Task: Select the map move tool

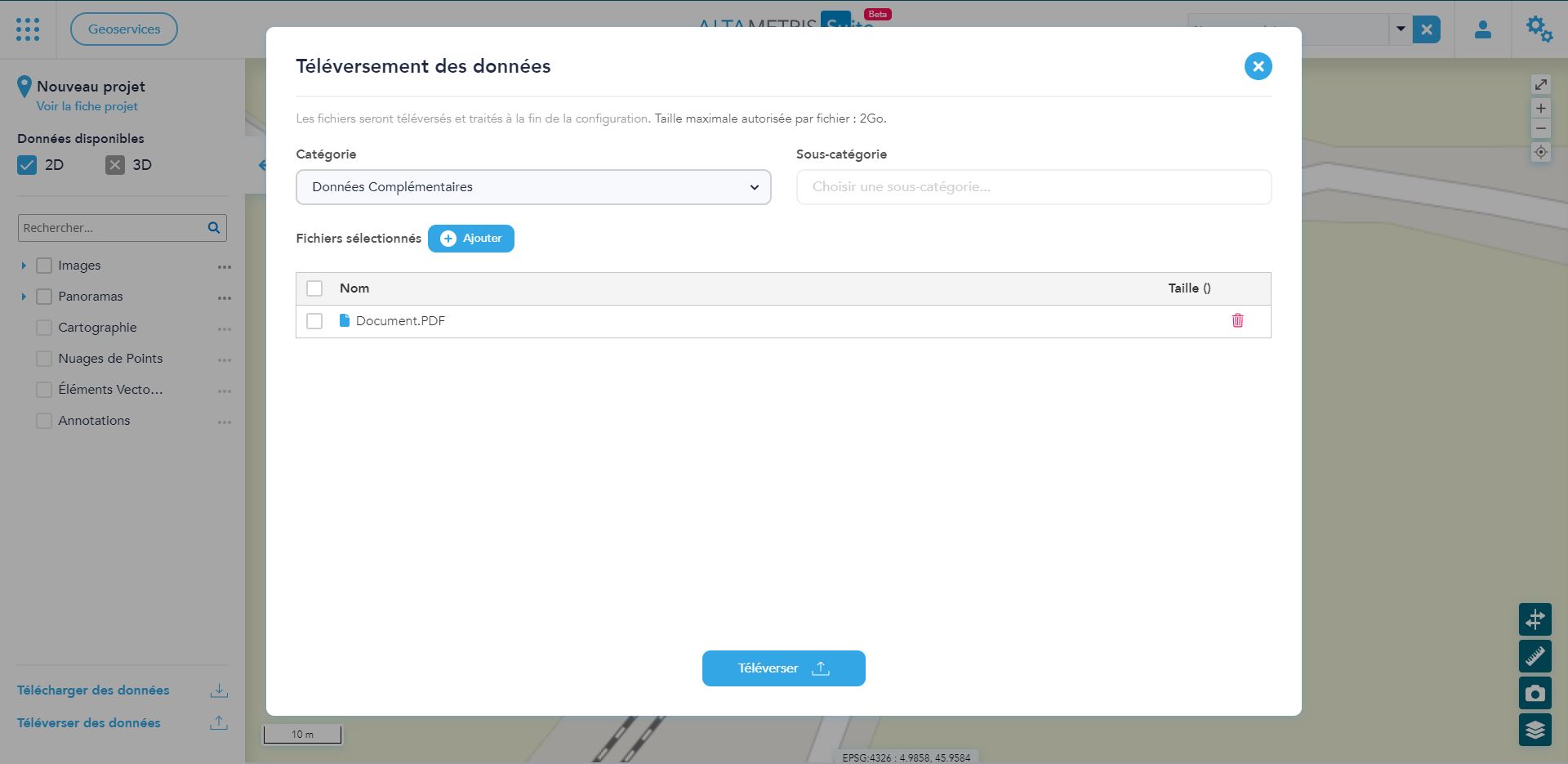Action: point(1535,619)
